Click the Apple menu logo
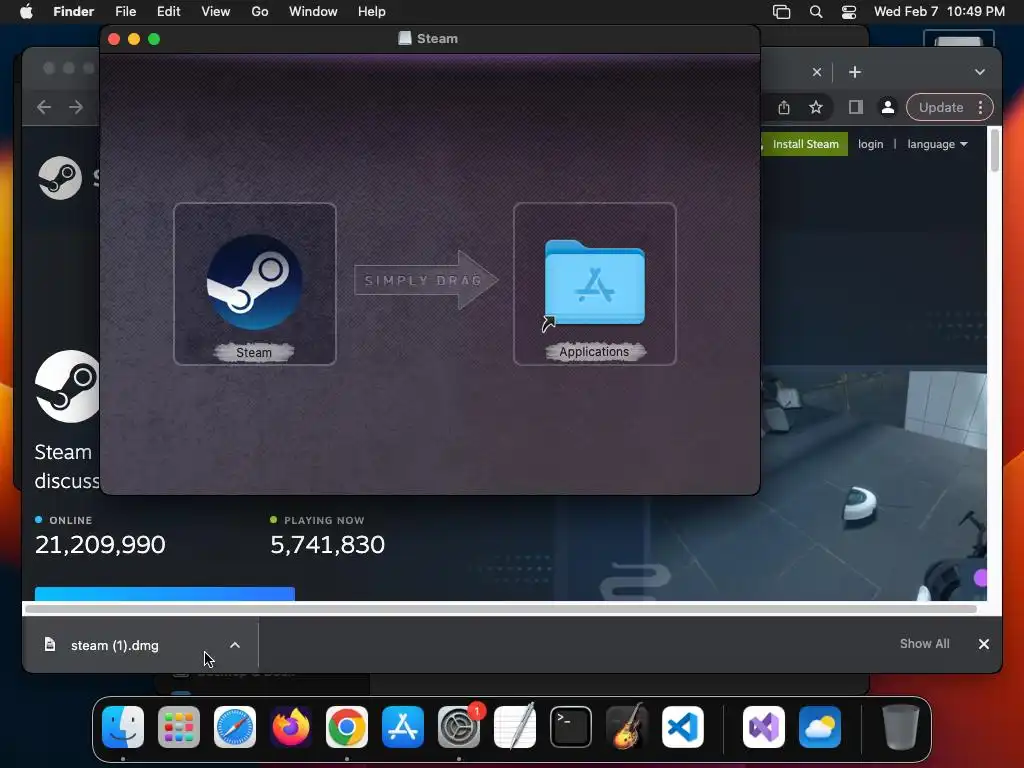This screenshot has width=1024, height=768. coord(26,11)
